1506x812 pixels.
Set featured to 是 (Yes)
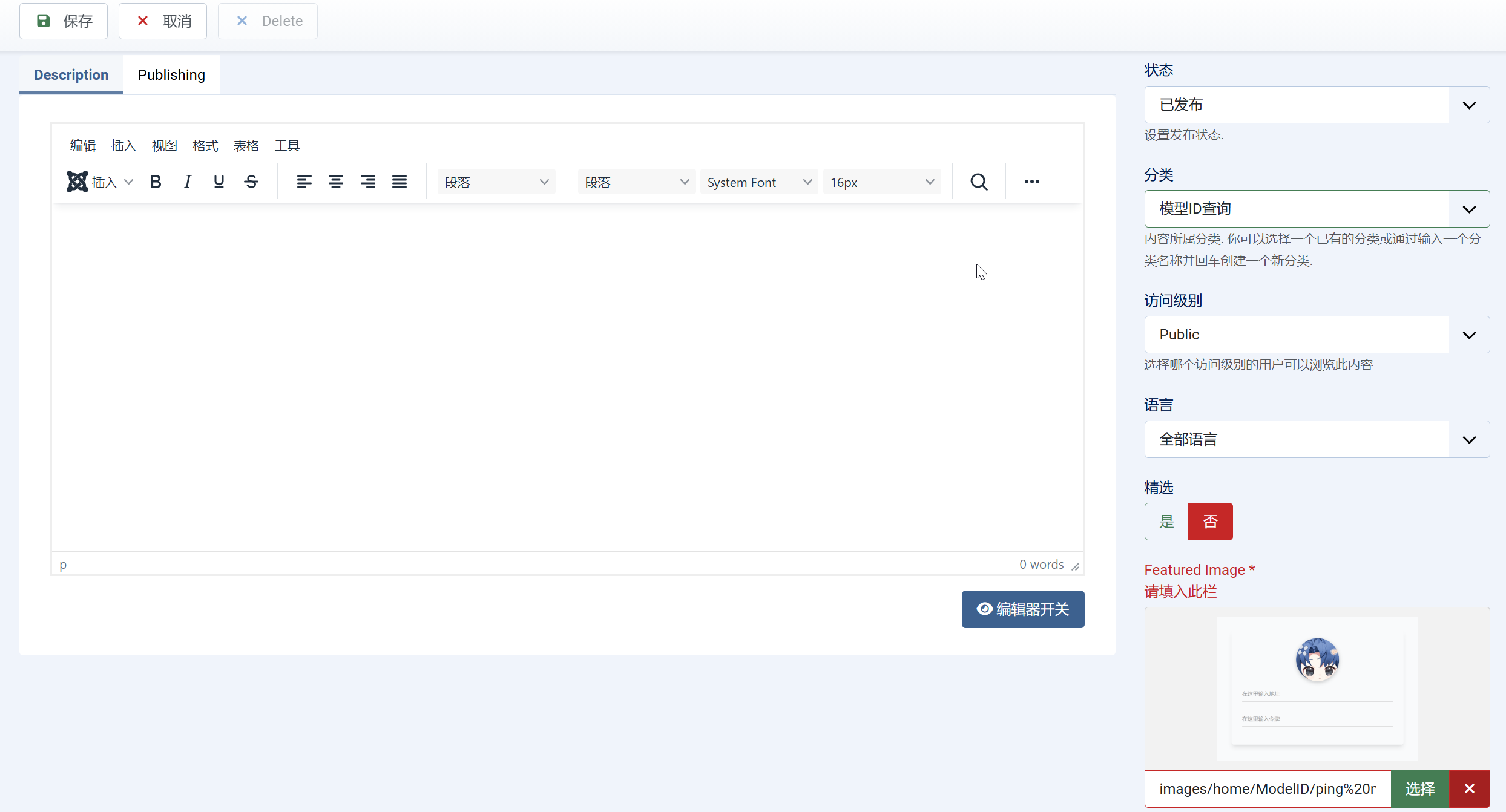tap(1166, 522)
